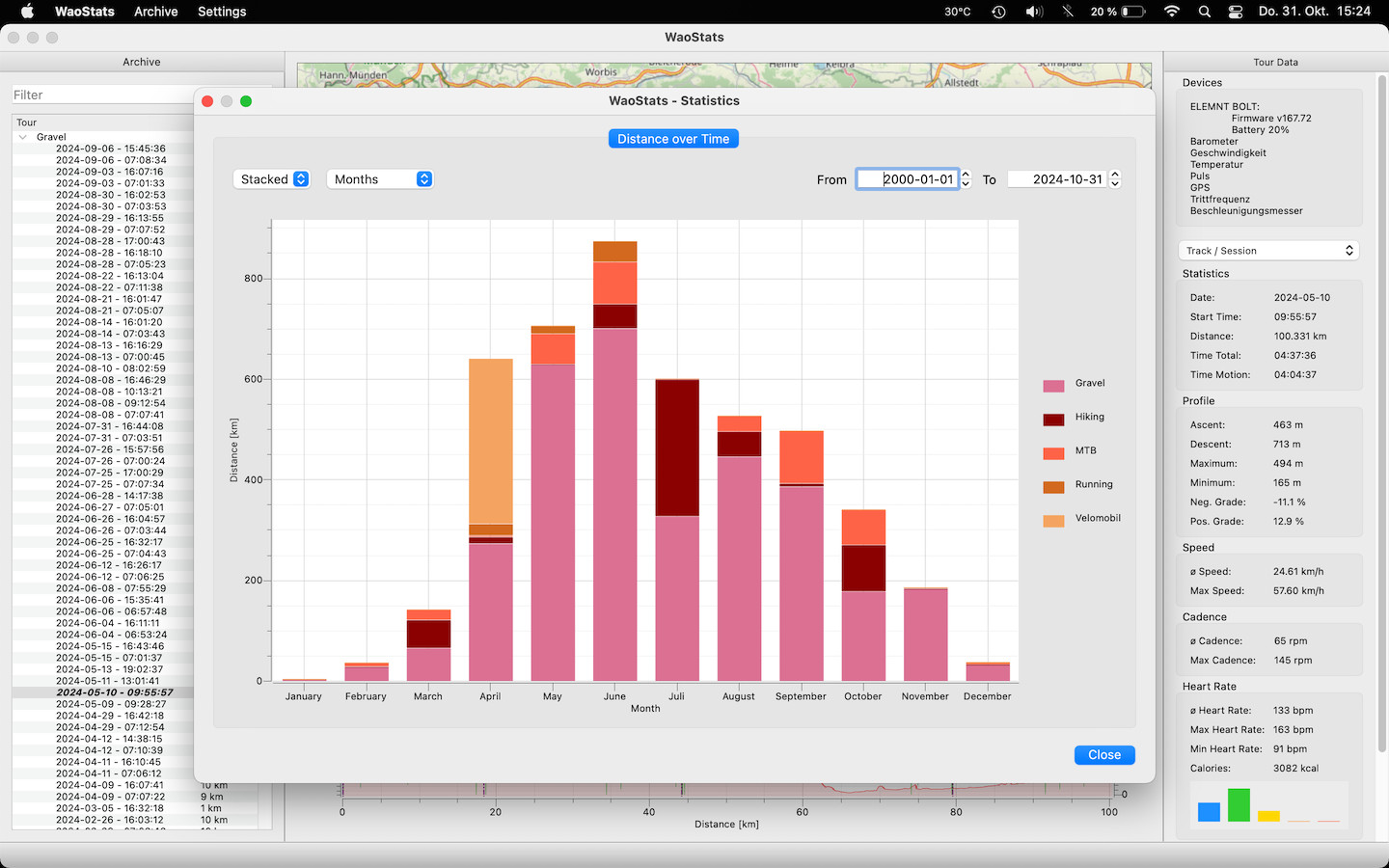The height and width of the screenshot is (868, 1389).
Task: Click the Time Total value 04:37:36
Action: 1294,356
